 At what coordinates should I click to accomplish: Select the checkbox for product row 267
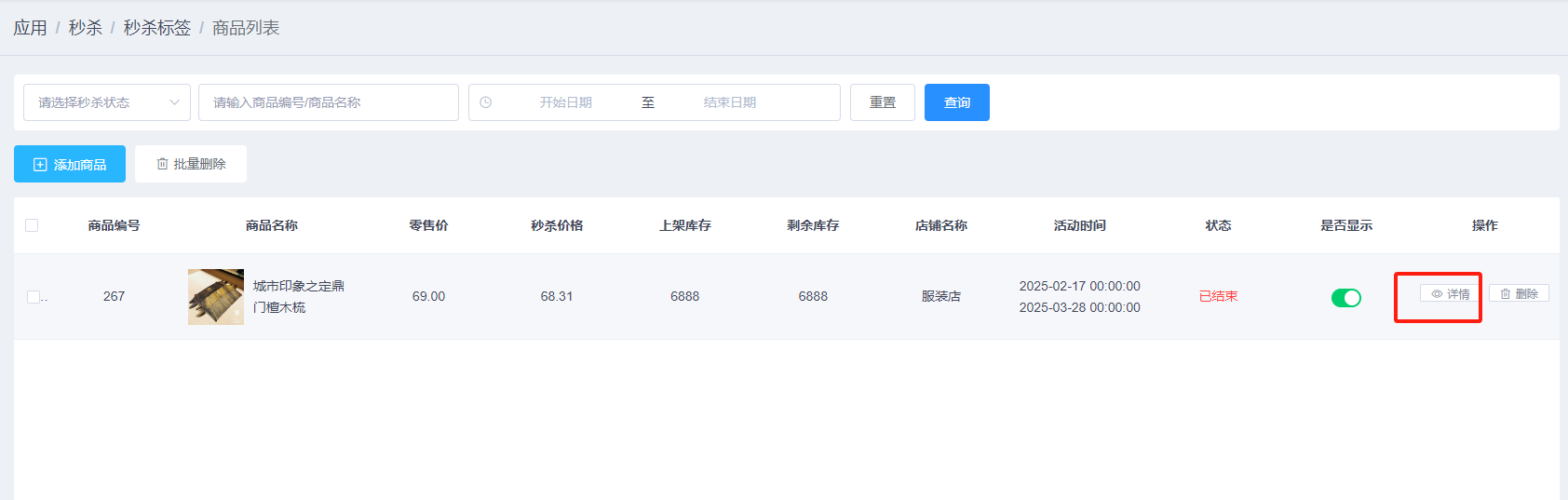[34, 297]
